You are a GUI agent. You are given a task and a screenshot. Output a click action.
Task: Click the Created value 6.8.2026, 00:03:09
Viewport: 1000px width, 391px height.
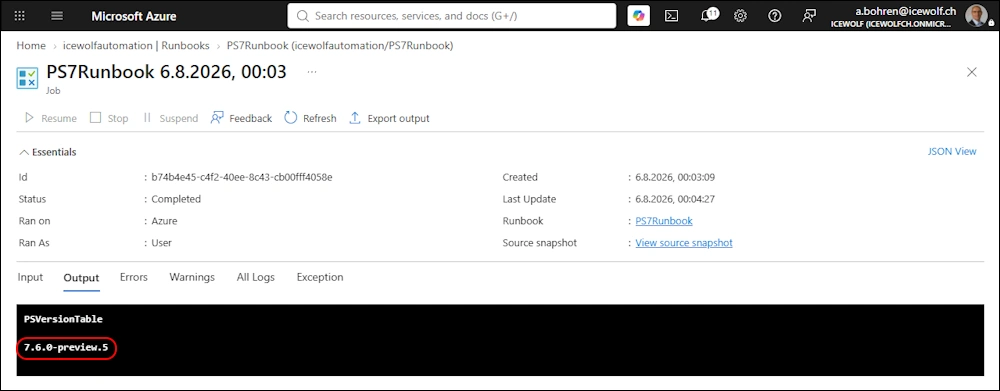click(675, 177)
